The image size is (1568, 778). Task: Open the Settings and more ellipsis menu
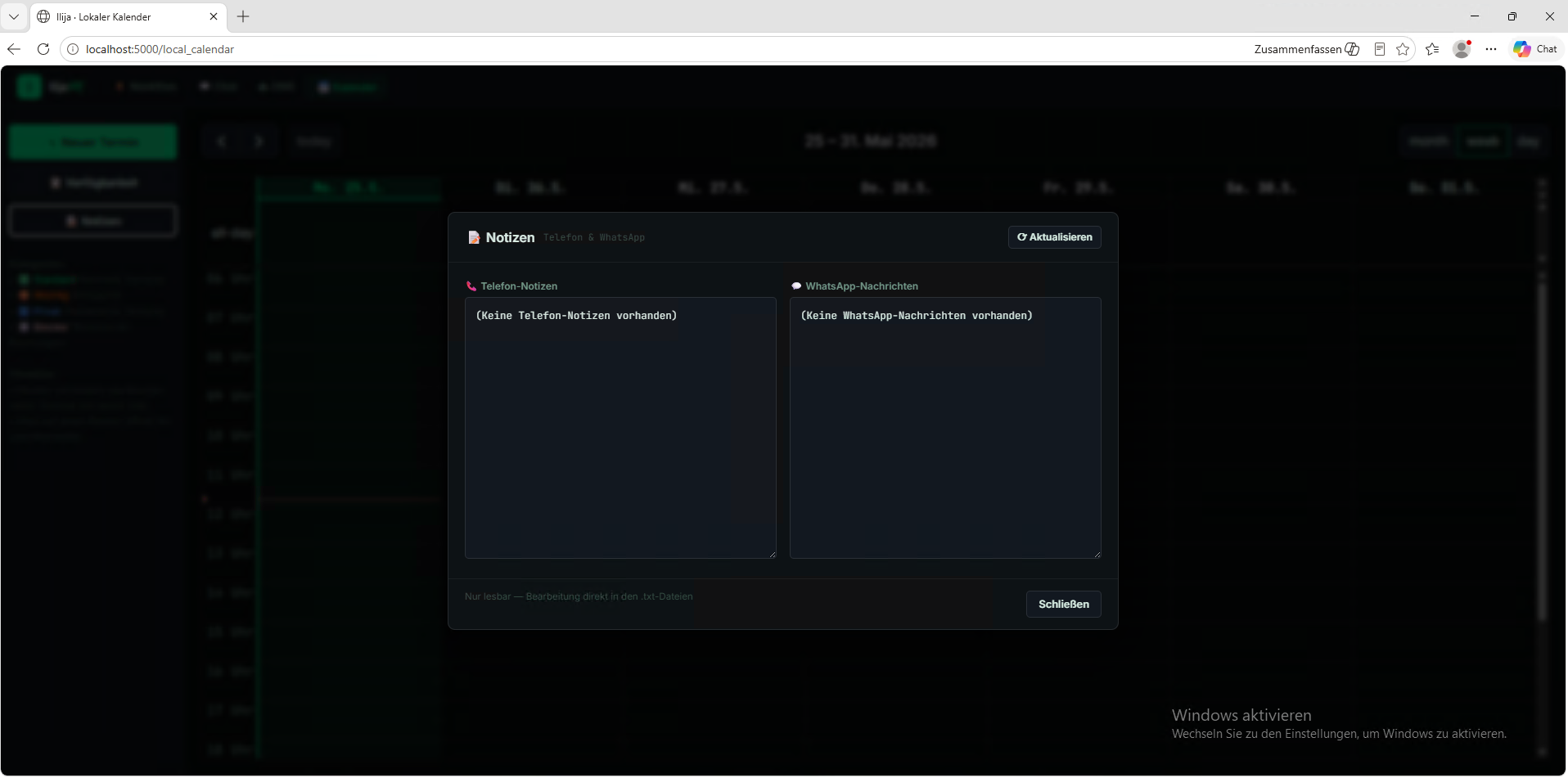(1491, 49)
